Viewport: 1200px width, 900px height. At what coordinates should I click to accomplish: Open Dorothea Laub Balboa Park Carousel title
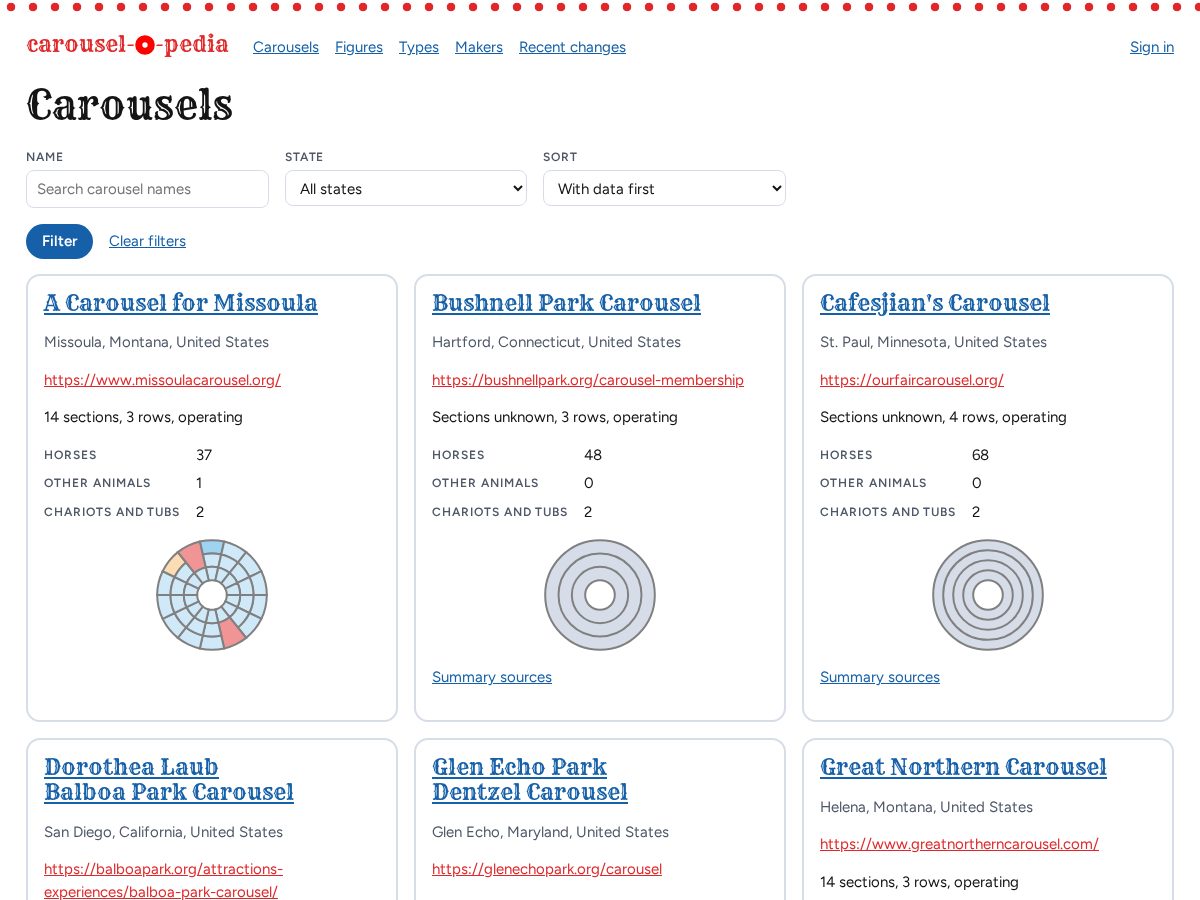coord(169,780)
